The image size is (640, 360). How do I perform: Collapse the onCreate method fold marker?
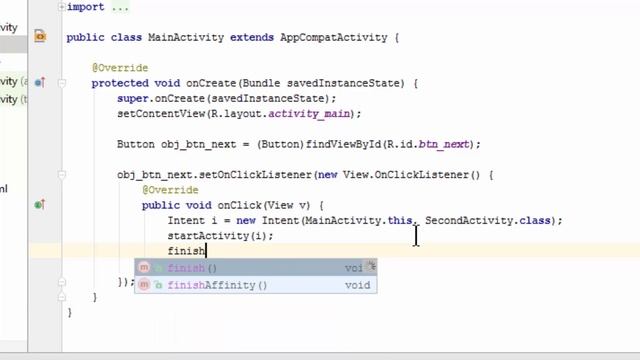(62, 83)
